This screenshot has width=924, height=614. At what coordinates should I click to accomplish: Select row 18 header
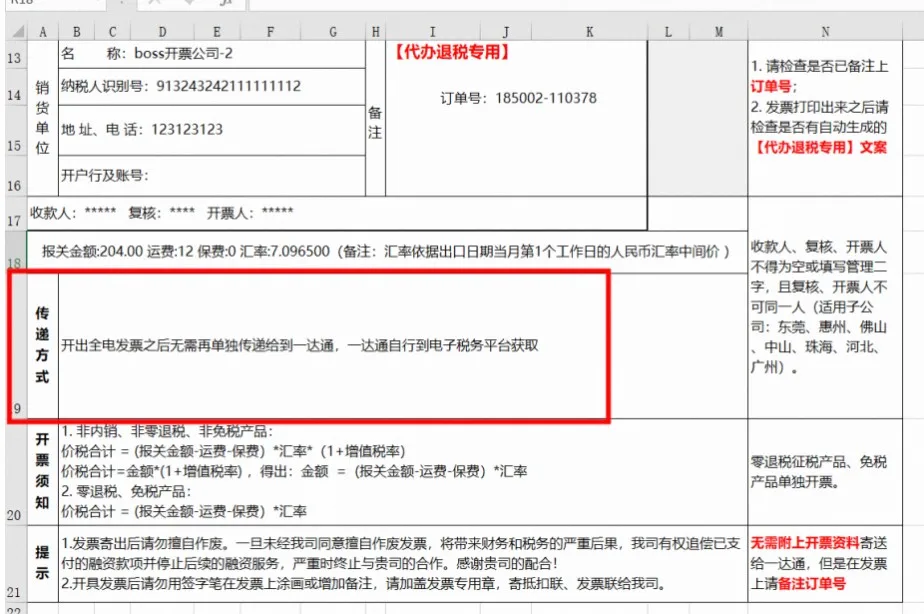coord(14,251)
